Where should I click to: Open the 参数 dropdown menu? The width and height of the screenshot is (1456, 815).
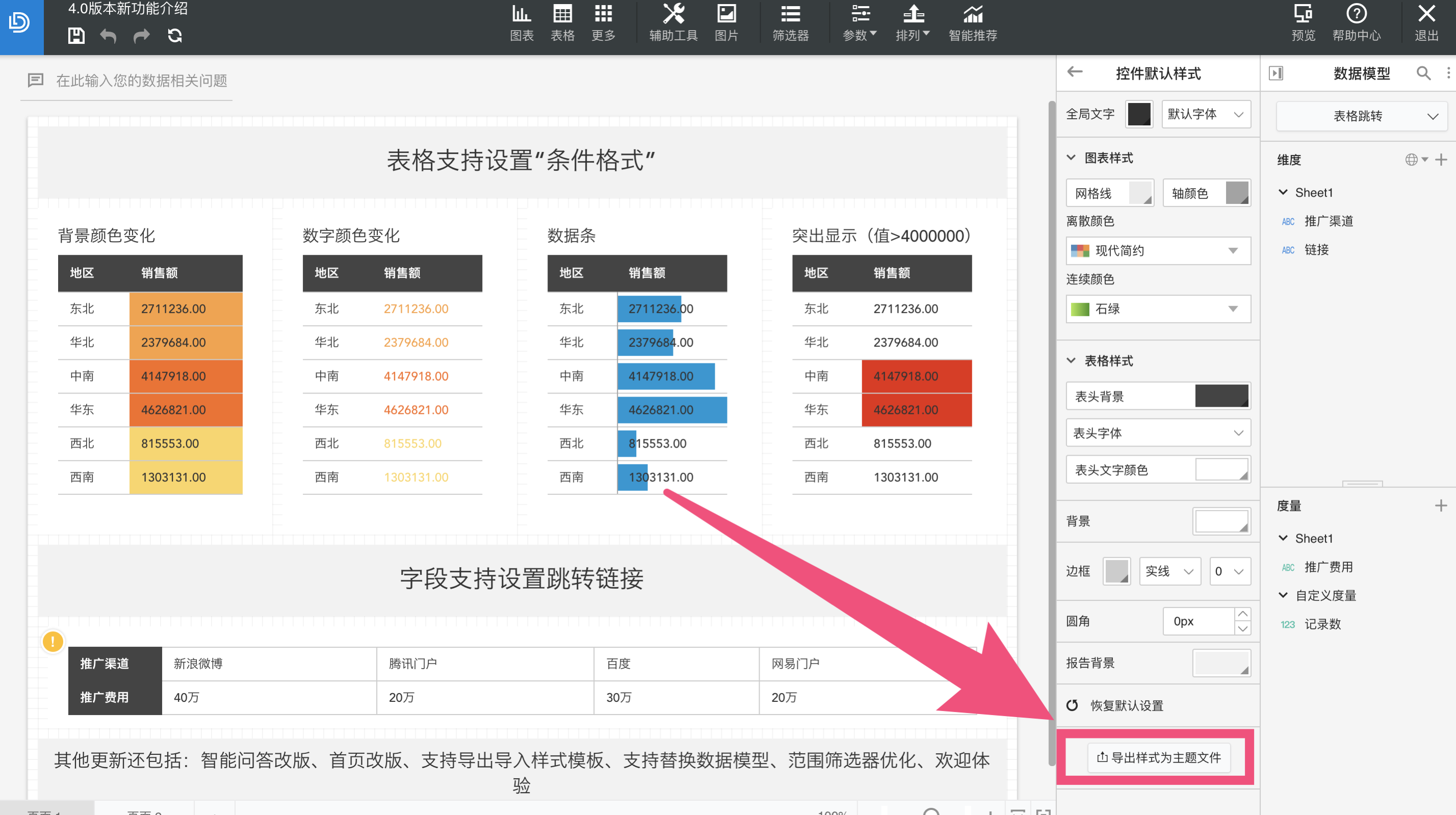[860, 22]
